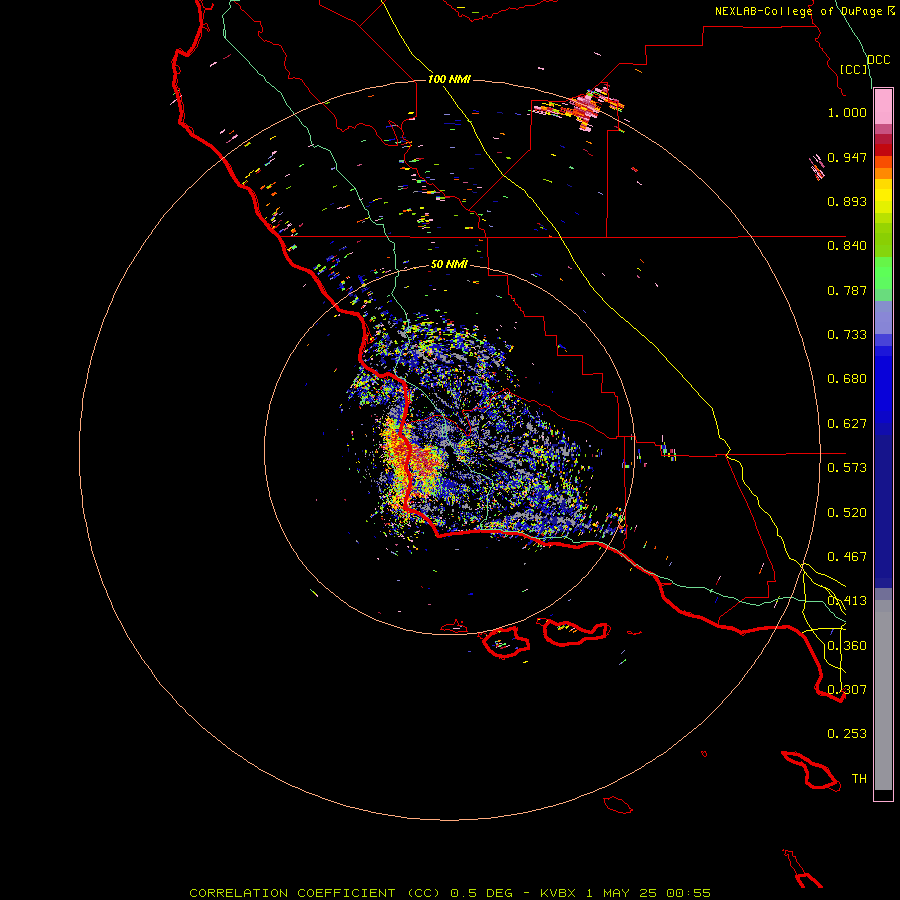Select the 0.947 scale value
This screenshot has width=900, height=900.
pyautogui.click(x=847, y=157)
